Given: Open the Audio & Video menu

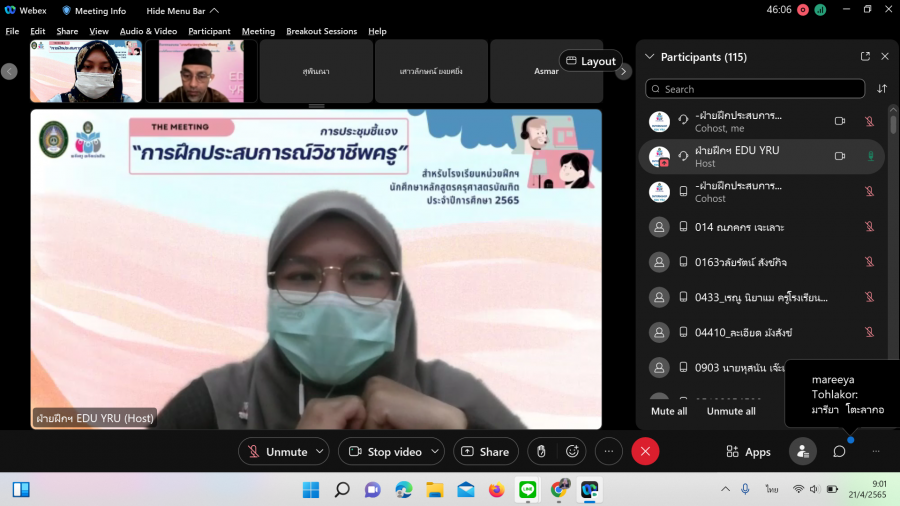Looking at the screenshot, I should click(x=148, y=31).
